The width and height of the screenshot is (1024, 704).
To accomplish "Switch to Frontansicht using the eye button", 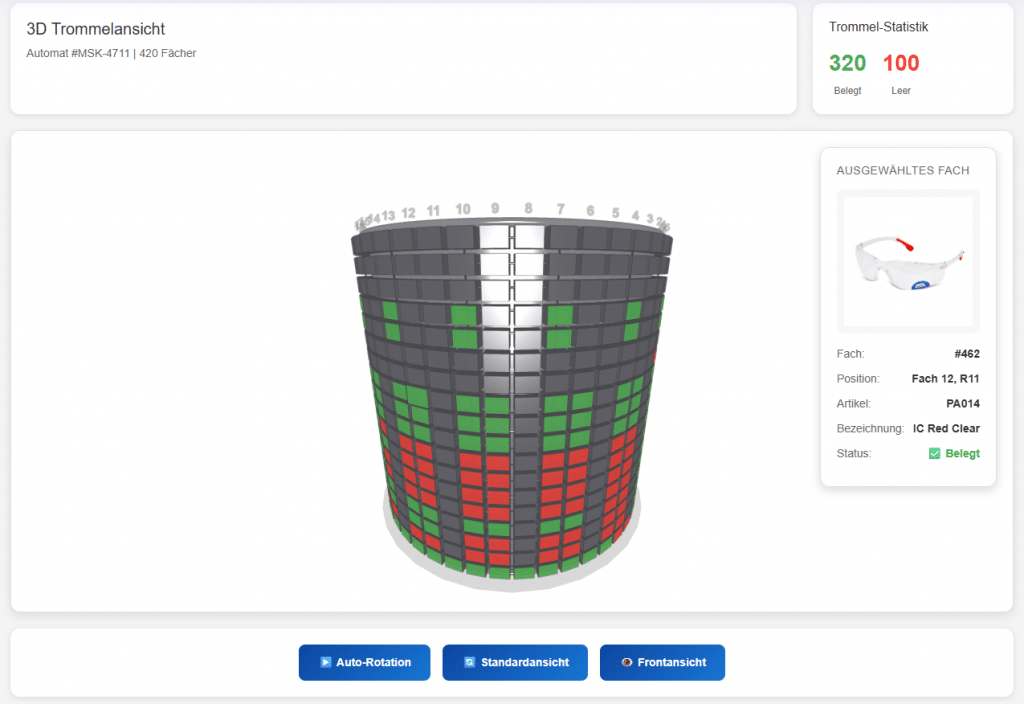I will click(662, 662).
